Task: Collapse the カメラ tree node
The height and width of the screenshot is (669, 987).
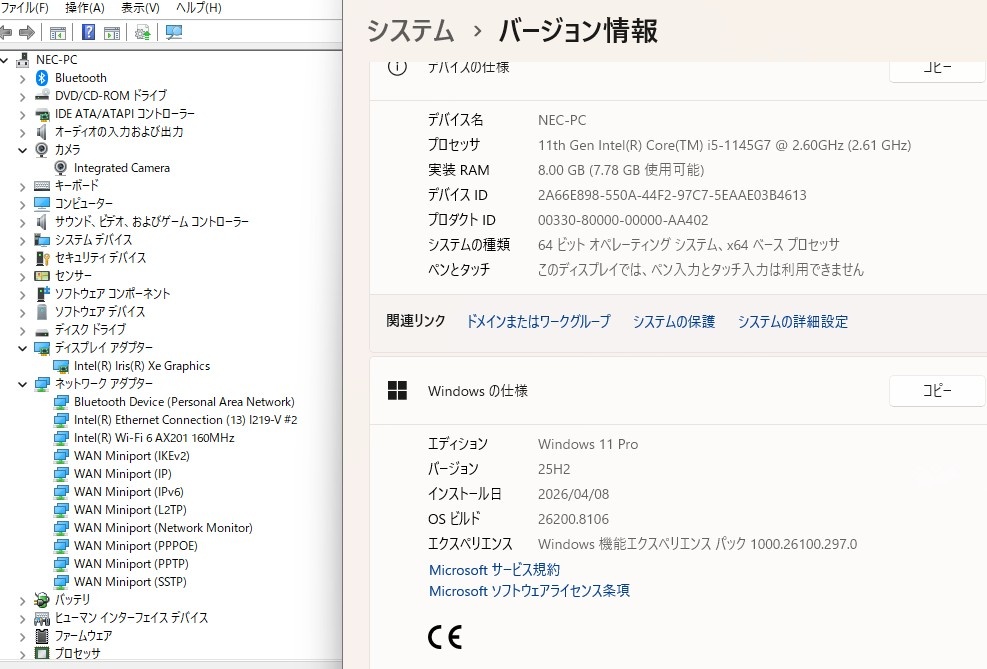Action: tap(23, 150)
